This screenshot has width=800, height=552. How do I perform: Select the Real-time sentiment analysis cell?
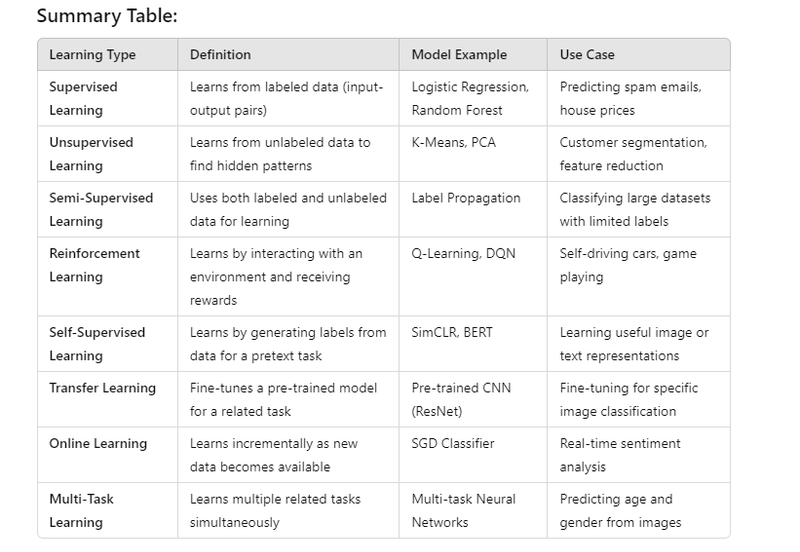(x=620, y=455)
